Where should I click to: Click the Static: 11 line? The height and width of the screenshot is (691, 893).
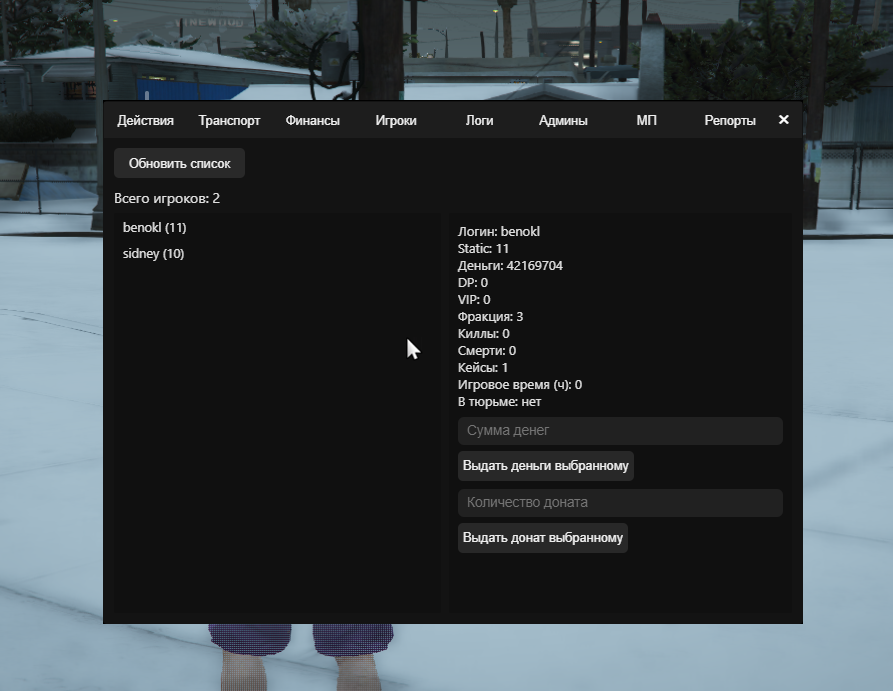click(483, 249)
